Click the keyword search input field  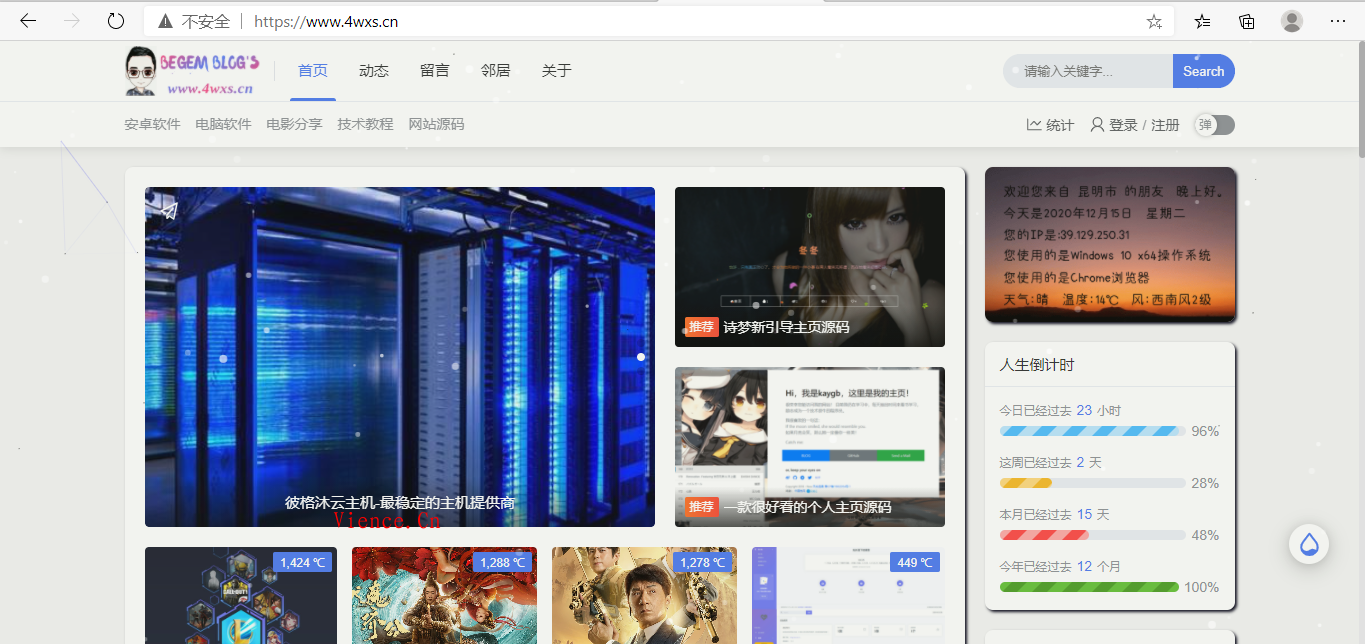pos(1090,71)
